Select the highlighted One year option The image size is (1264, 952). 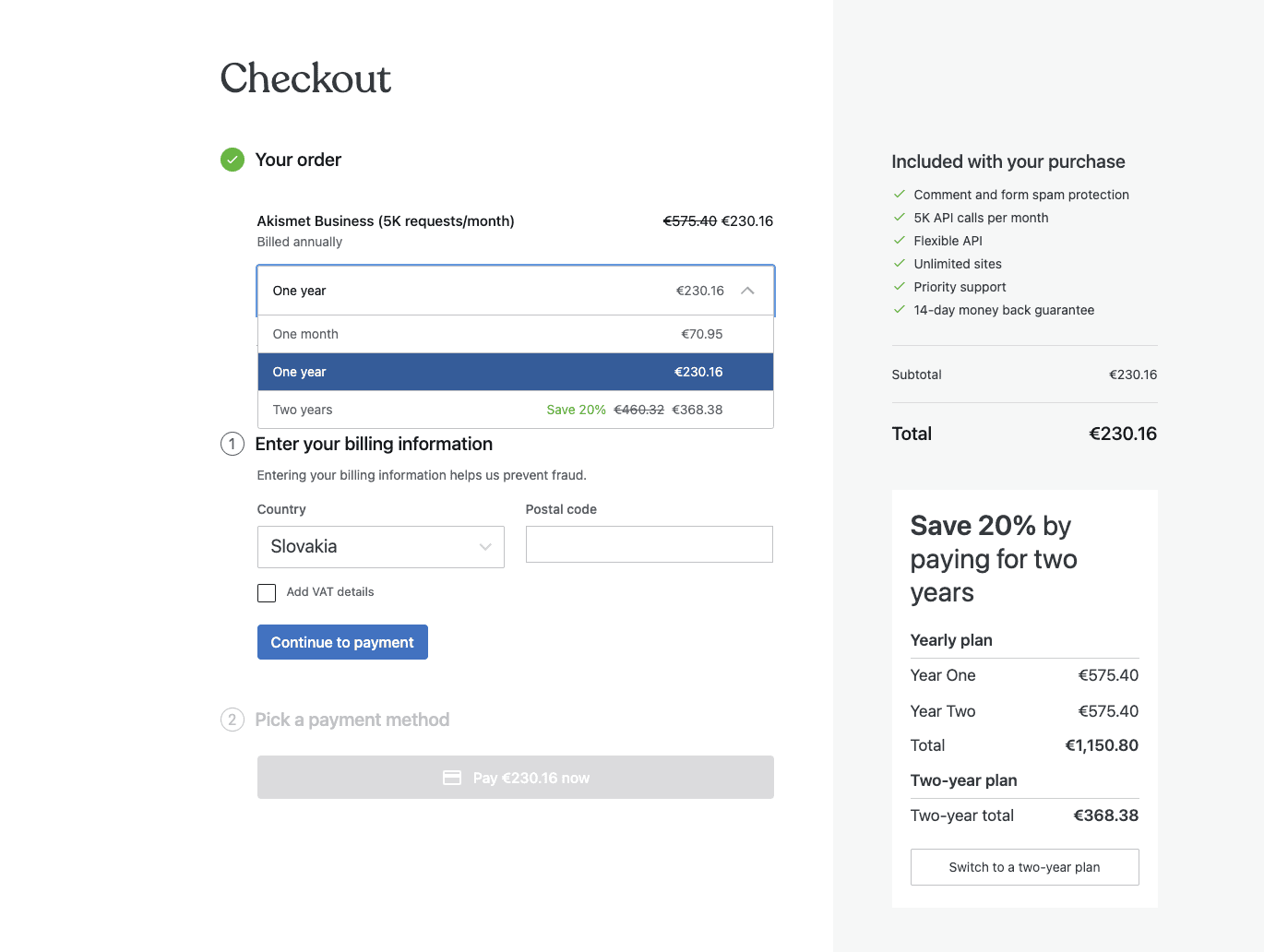tap(516, 372)
